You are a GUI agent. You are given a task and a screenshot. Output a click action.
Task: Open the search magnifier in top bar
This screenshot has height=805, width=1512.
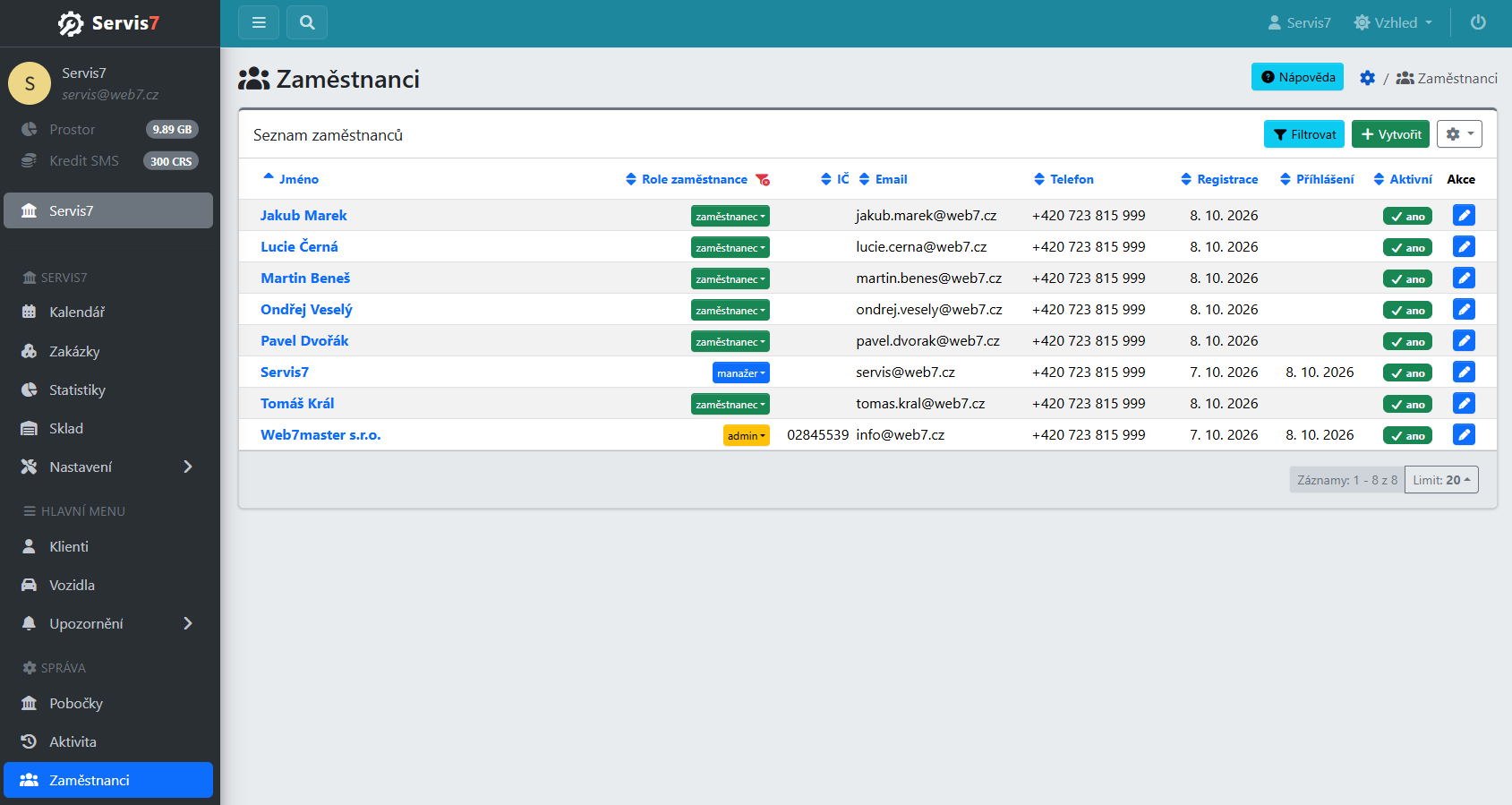point(307,22)
